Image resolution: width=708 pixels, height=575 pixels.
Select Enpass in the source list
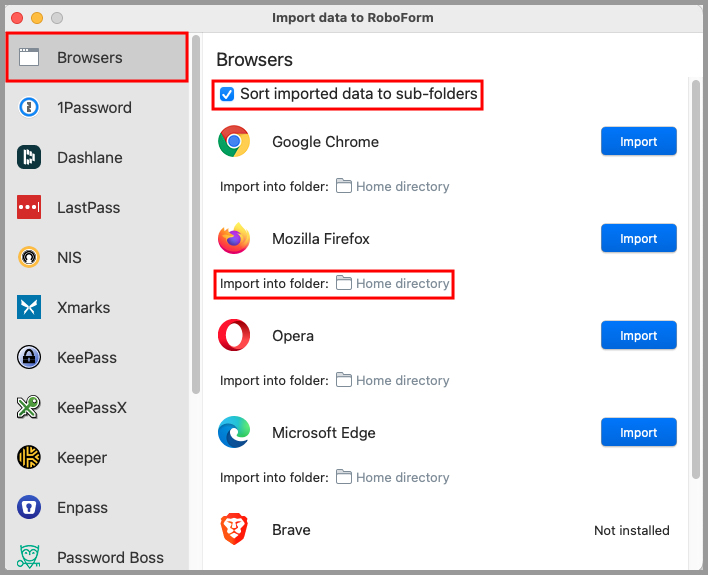coord(82,508)
